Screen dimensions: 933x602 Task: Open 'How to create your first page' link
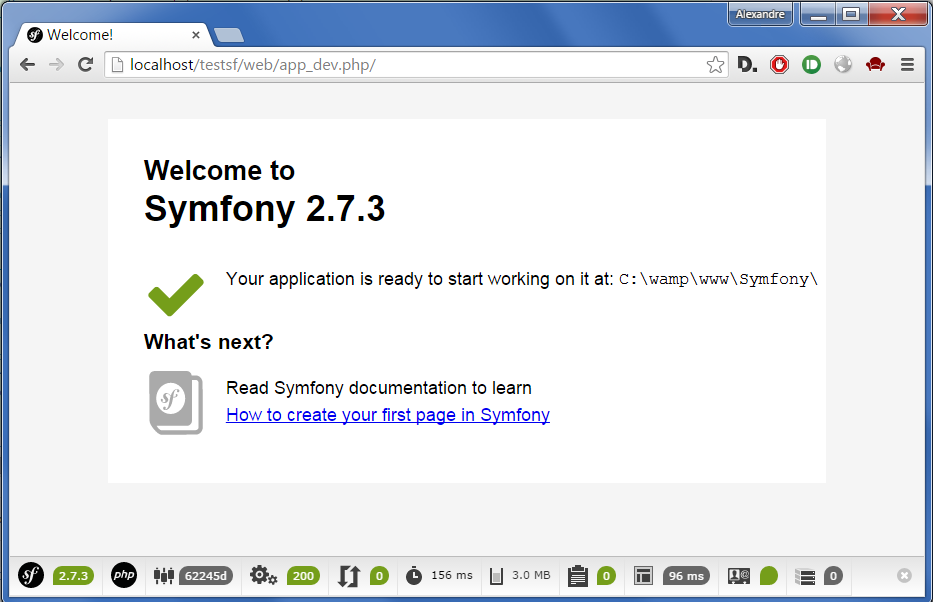point(388,415)
